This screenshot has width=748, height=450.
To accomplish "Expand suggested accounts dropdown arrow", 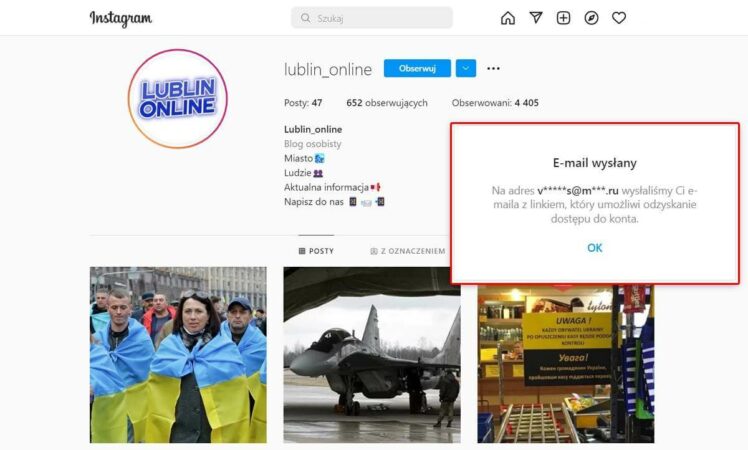I will pyautogui.click(x=466, y=68).
